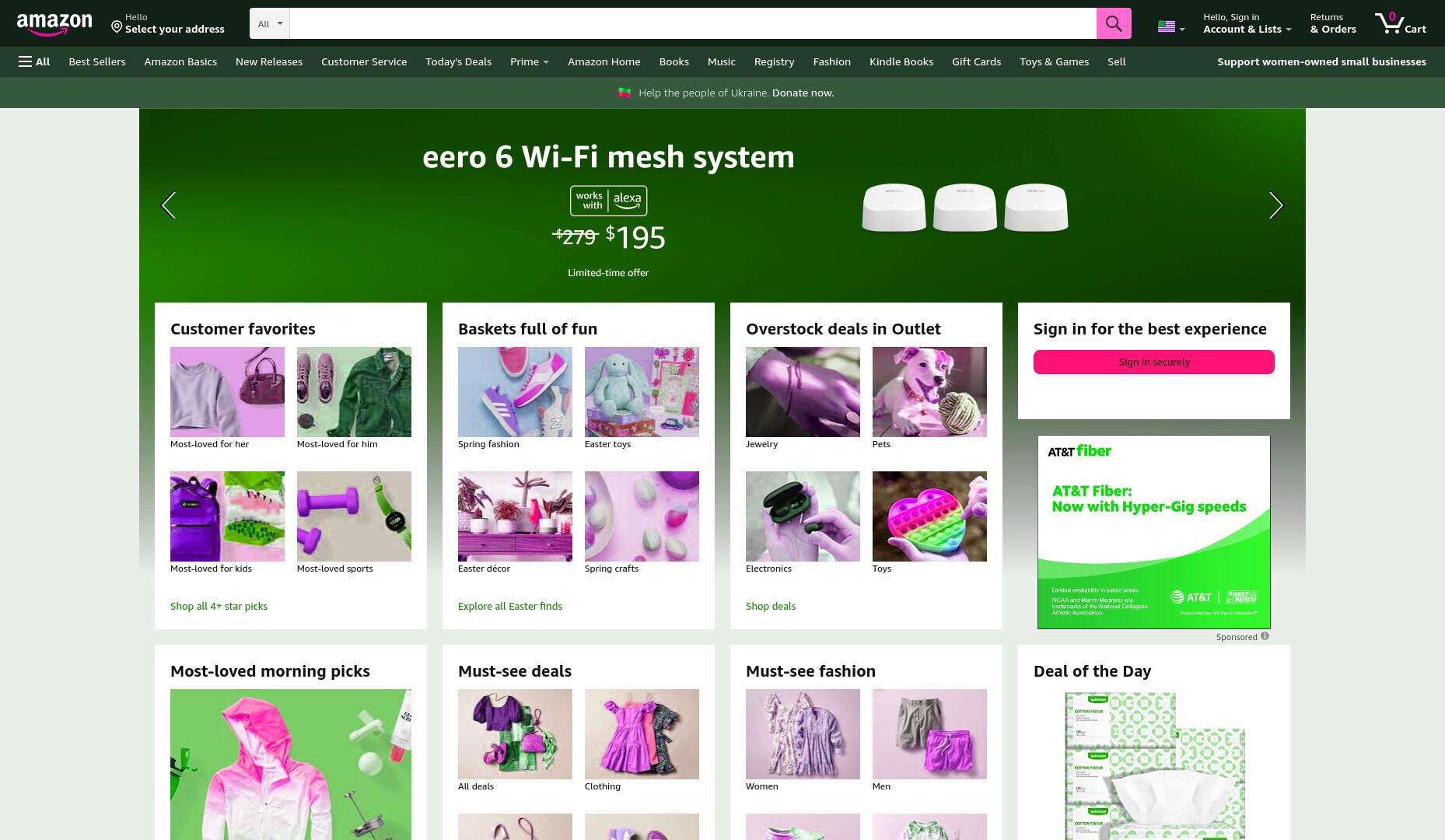
Task: Go to New Releases
Action: 269,61
